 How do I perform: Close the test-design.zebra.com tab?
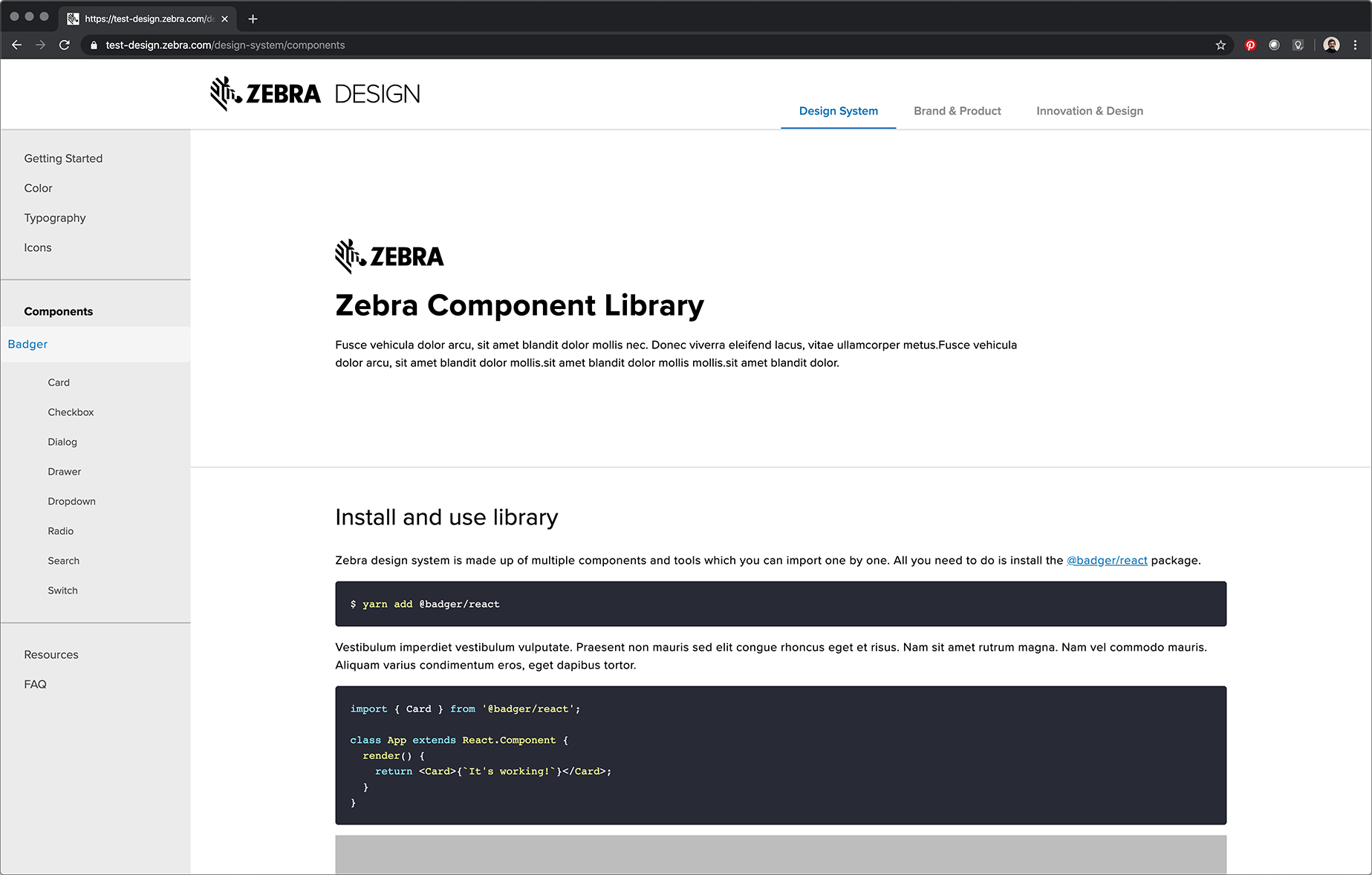click(x=225, y=19)
